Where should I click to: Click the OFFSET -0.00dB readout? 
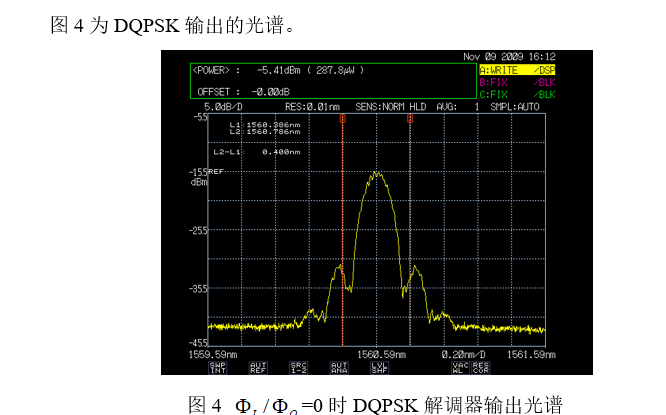[243, 92]
